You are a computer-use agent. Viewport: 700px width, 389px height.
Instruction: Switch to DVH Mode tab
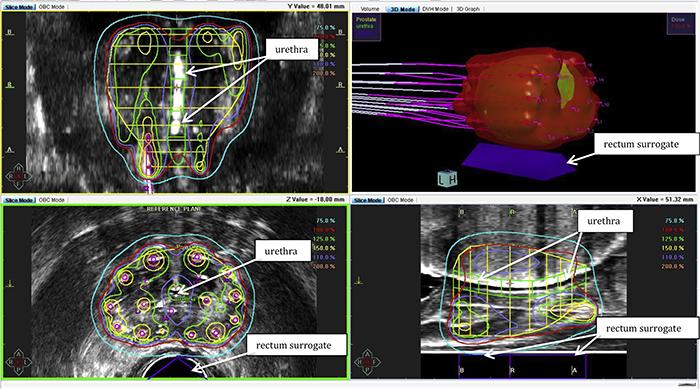(435, 9)
